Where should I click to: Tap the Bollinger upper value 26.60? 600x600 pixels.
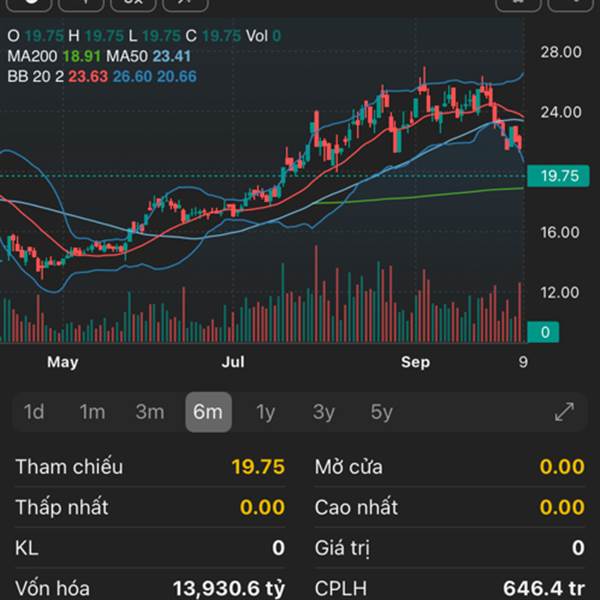pos(132,77)
